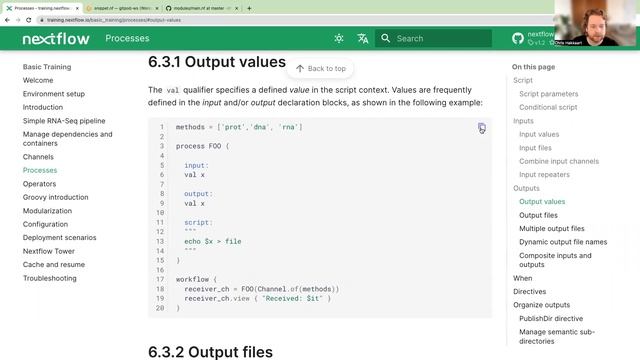Click Basic Training sidebar title
Screen dimensions: 640x360
[47, 67]
